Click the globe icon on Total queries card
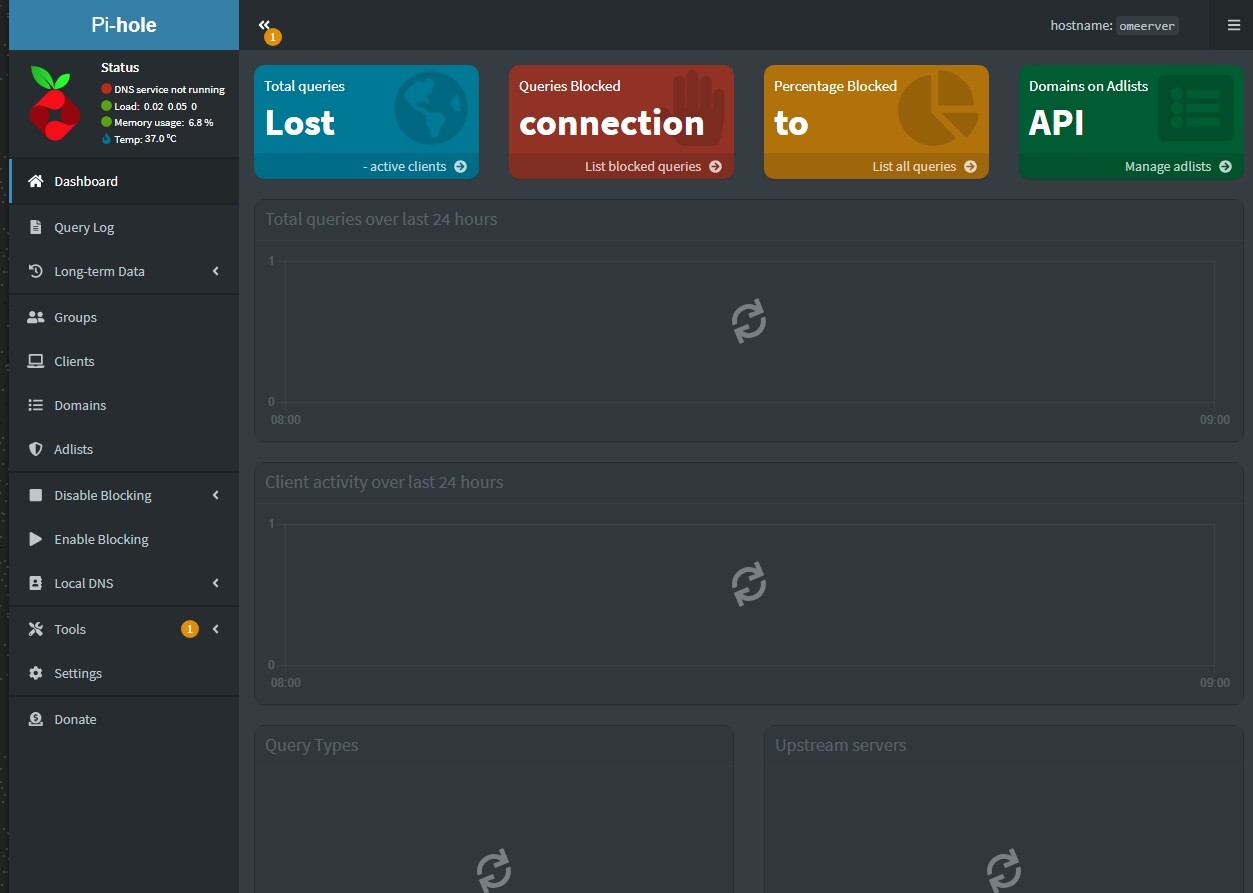Viewport: 1253px width, 893px height. 431,109
